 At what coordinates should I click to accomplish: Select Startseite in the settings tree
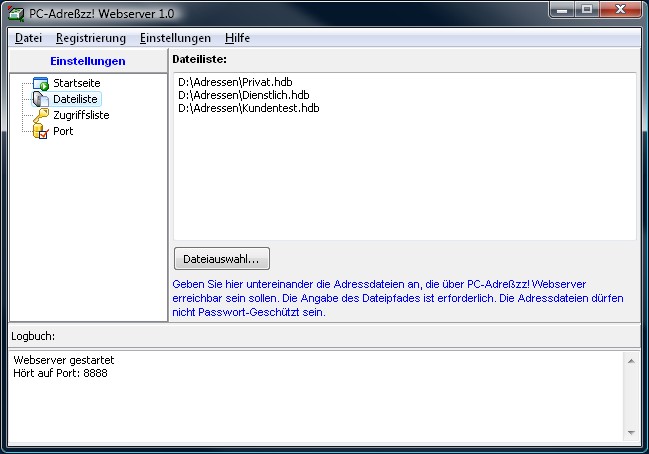(x=77, y=83)
